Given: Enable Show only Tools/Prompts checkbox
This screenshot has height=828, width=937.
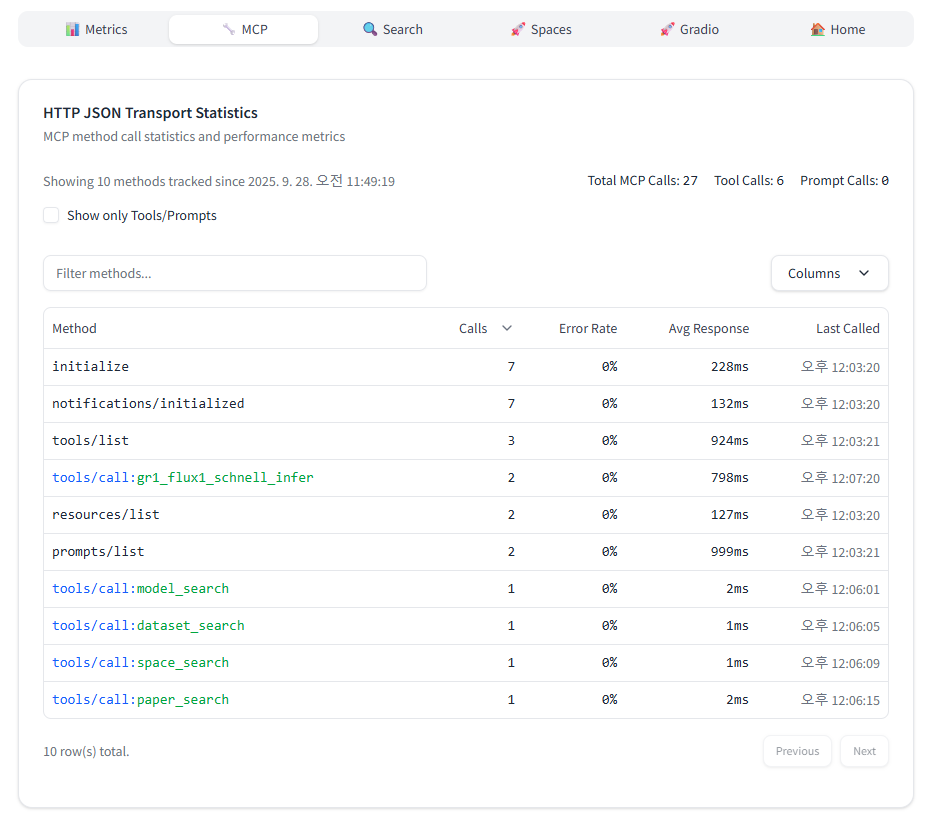Looking at the screenshot, I should [x=51, y=216].
